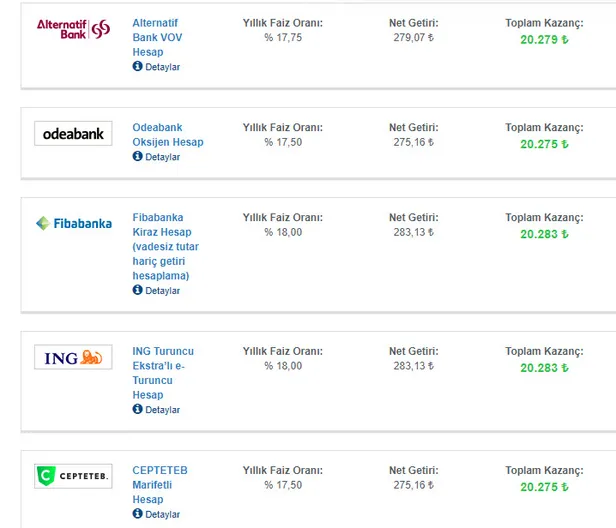Expand Detaylar for Odeabank

pyautogui.click(x=162, y=157)
